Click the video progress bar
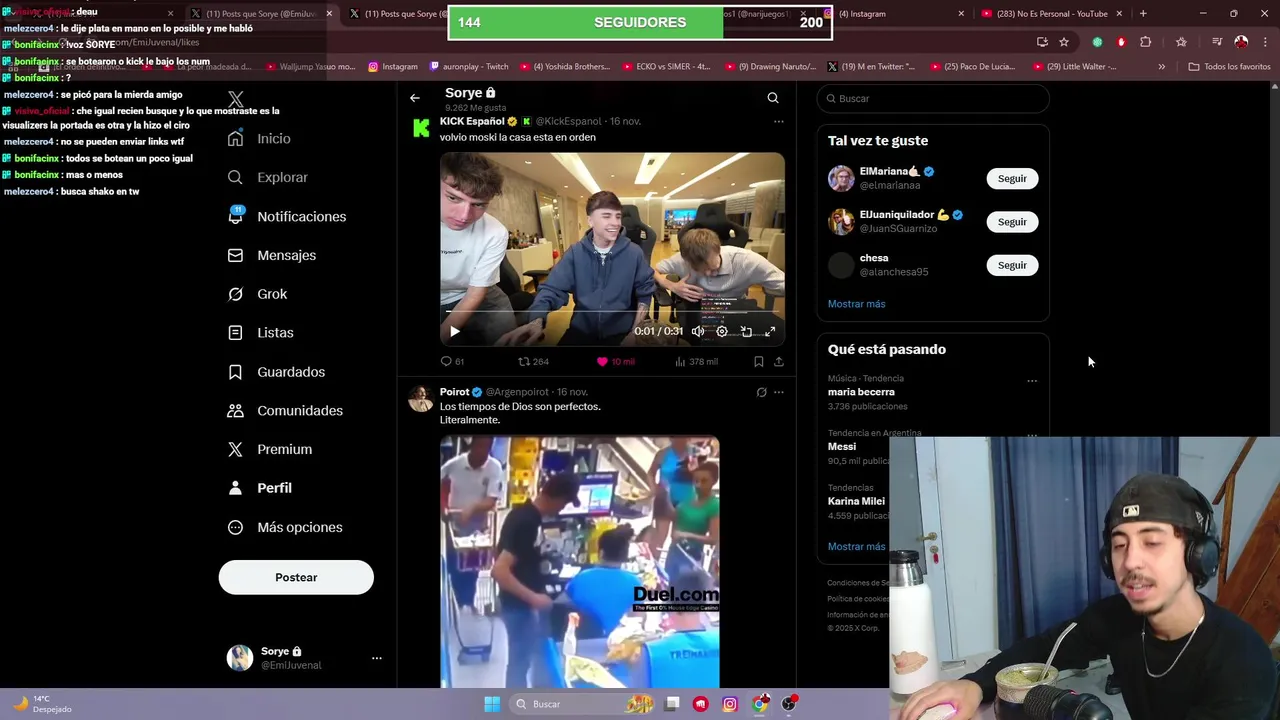1280x720 pixels. pos(612,312)
